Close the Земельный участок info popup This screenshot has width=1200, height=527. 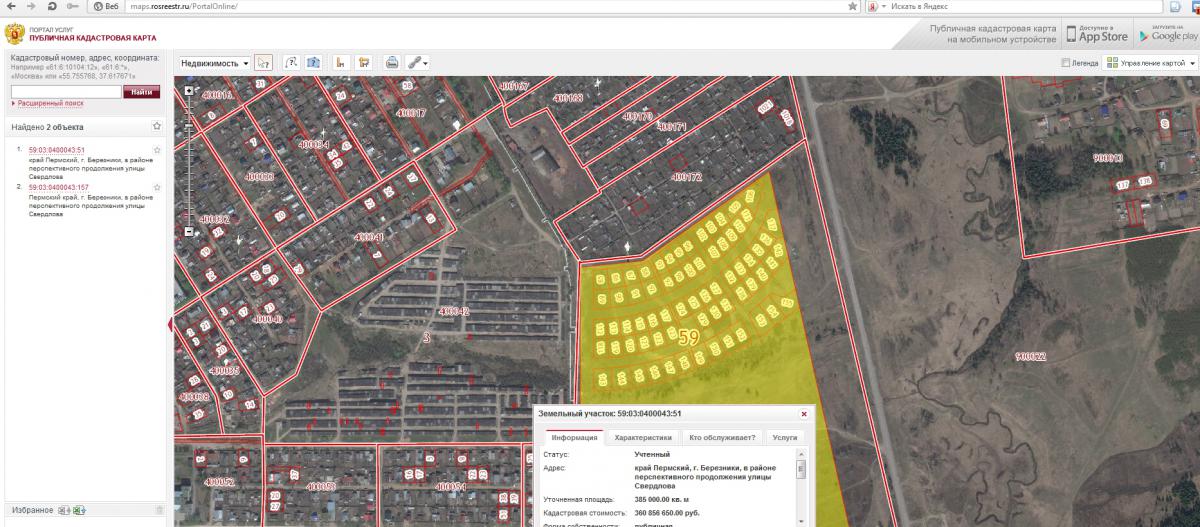point(804,413)
